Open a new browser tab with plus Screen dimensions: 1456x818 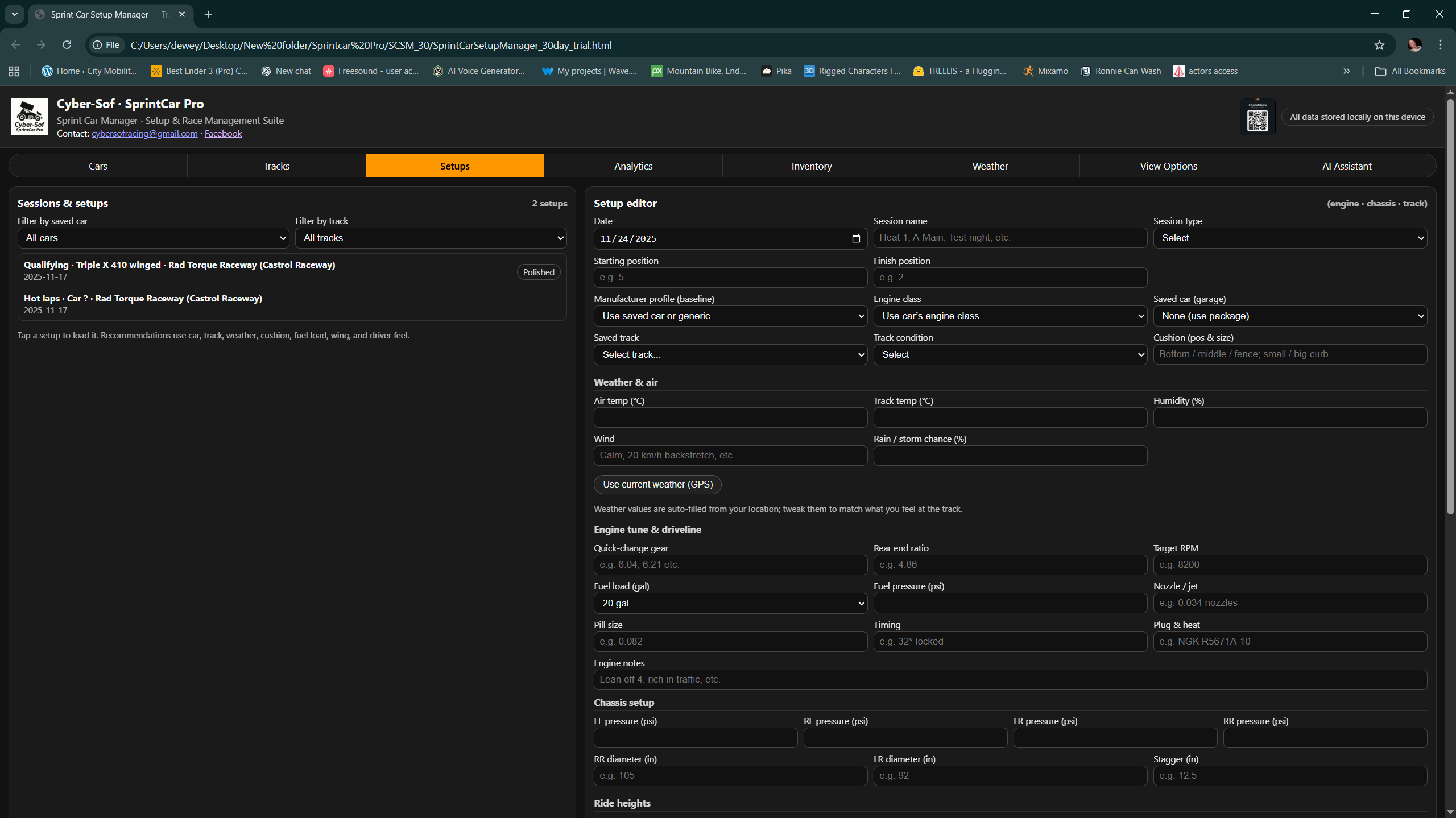(208, 14)
